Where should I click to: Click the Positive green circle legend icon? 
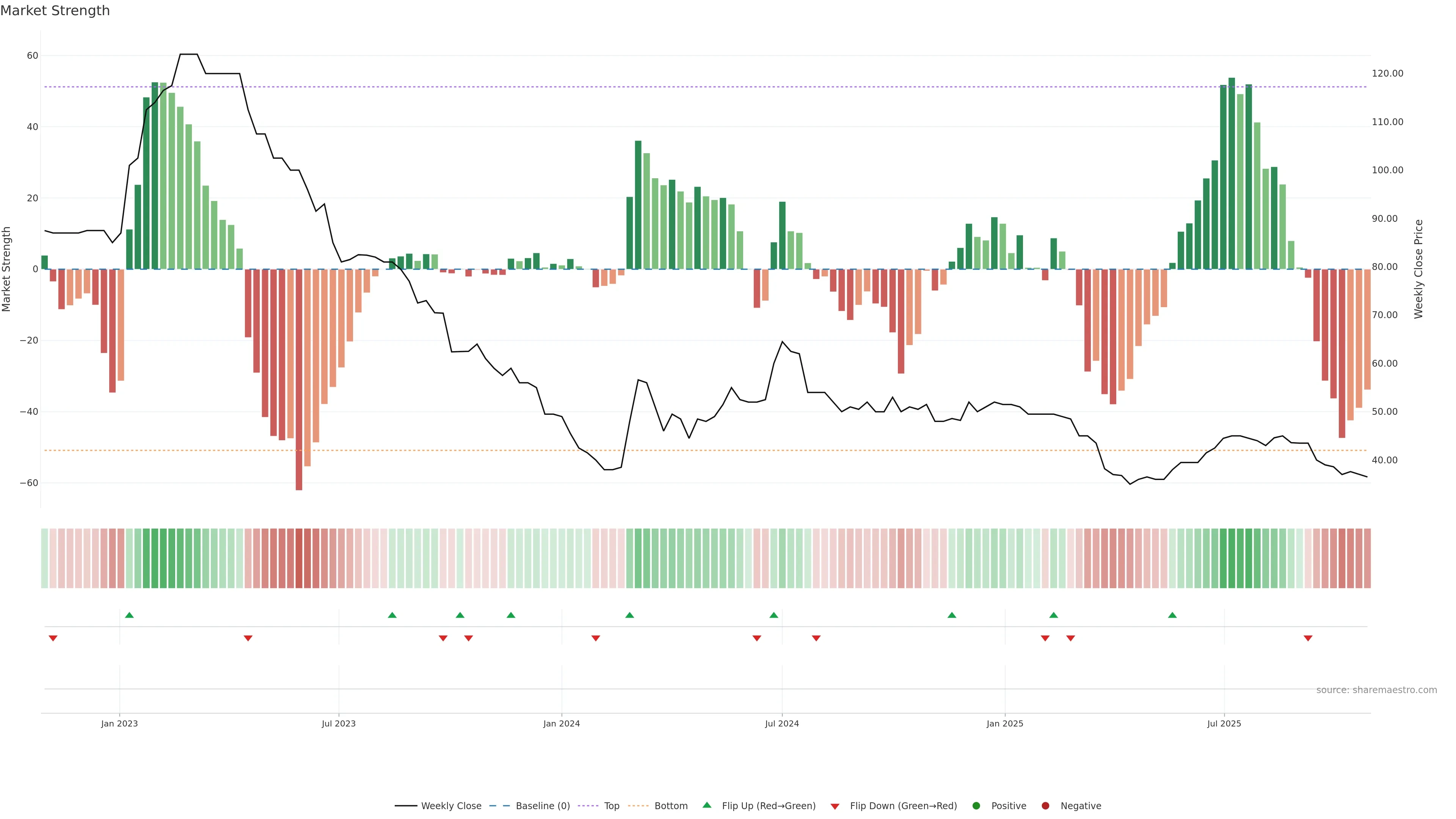[x=976, y=805]
